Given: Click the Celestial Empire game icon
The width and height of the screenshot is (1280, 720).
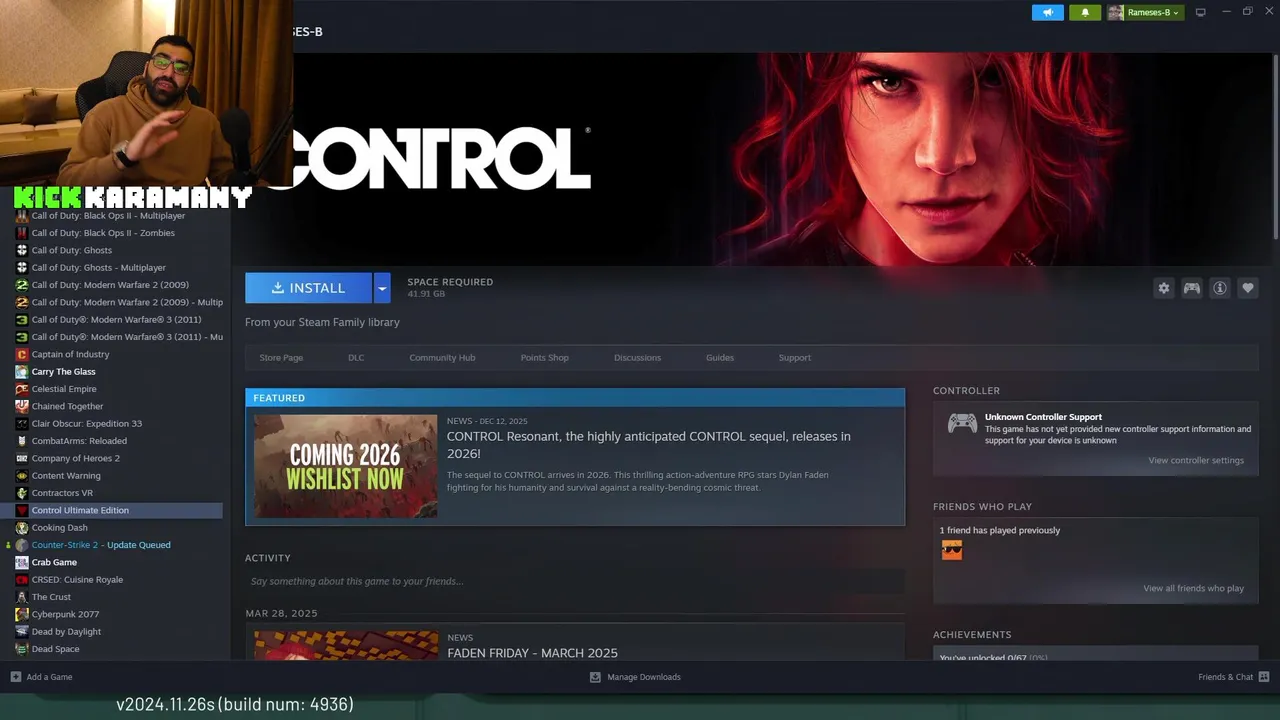Looking at the screenshot, I should point(22,389).
